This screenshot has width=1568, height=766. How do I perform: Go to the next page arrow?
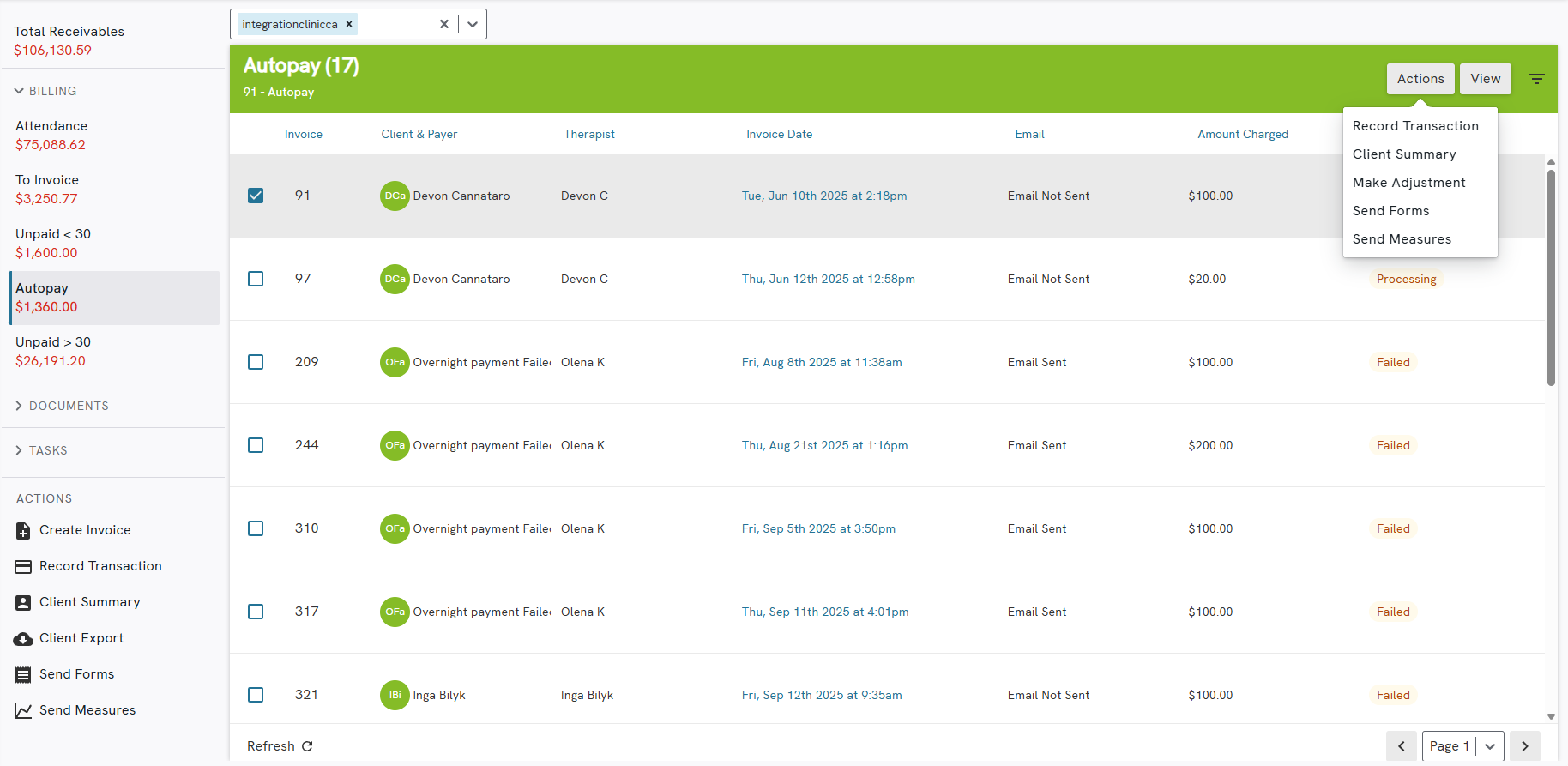tap(1525, 746)
